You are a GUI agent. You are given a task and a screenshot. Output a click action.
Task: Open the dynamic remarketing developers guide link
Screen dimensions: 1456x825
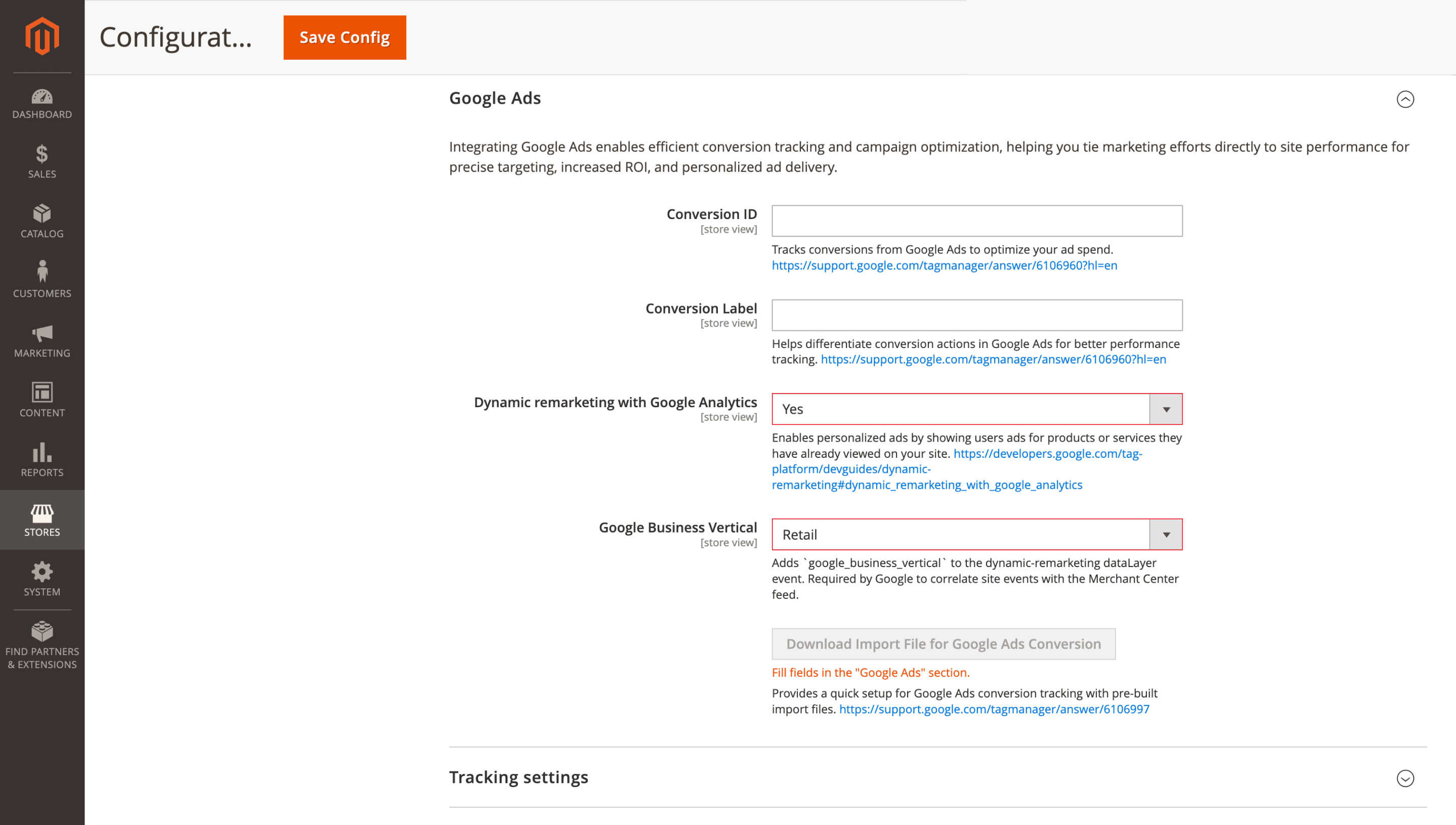click(x=957, y=469)
